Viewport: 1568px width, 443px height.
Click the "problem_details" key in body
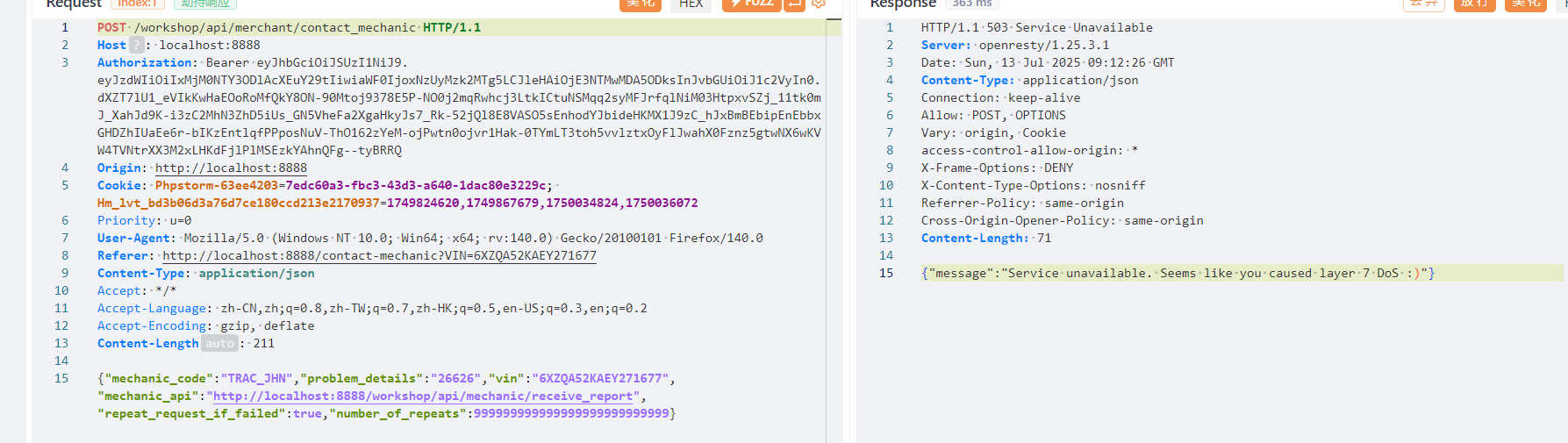pyautogui.click(x=362, y=378)
